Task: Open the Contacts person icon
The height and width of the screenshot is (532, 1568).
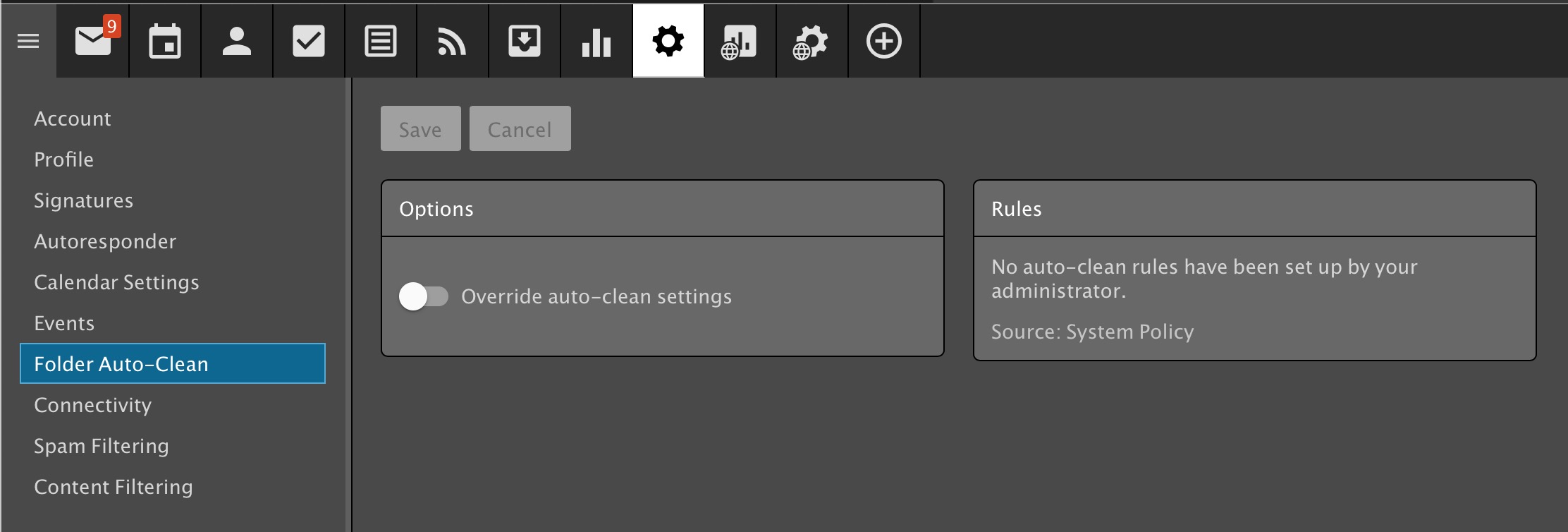Action: [x=237, y=41]
